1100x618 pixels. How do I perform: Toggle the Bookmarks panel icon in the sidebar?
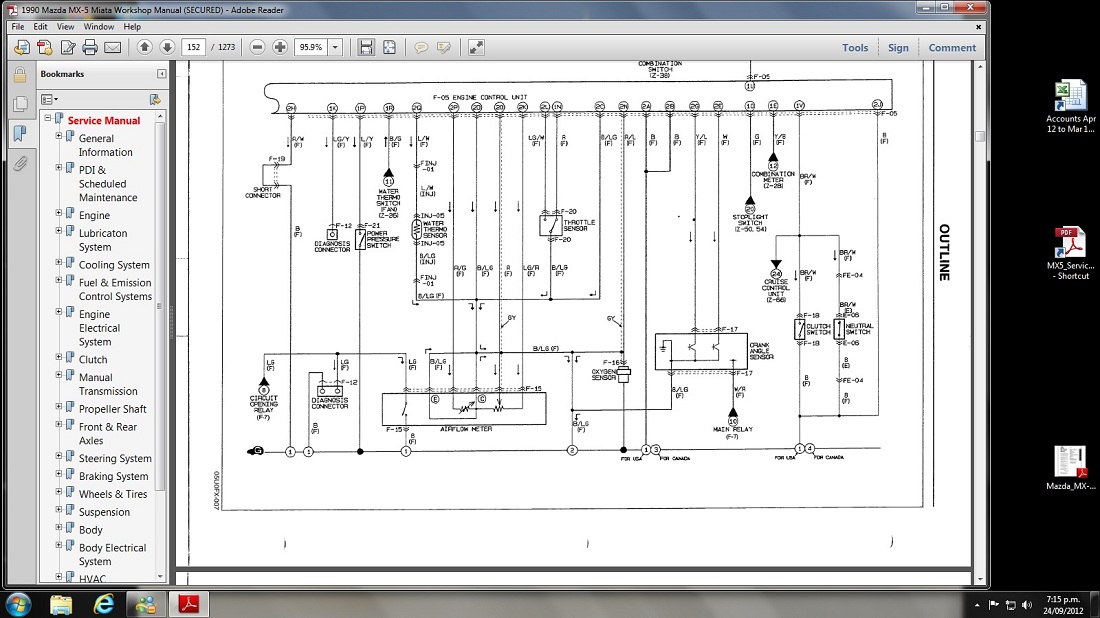[x=20, y=133]
